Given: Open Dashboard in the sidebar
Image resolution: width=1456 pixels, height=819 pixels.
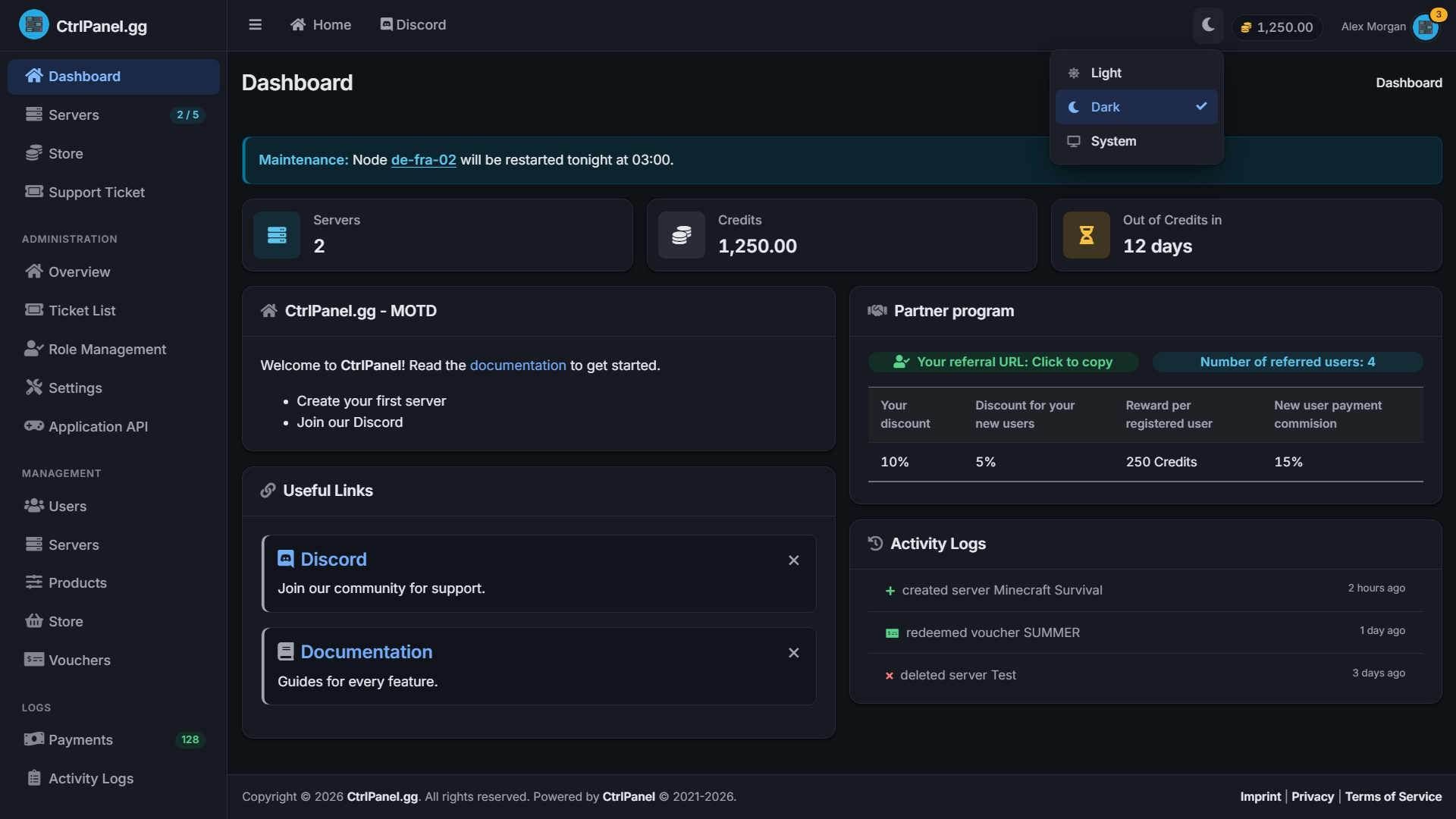Looking at the screenshot, I should pos(114,77).
